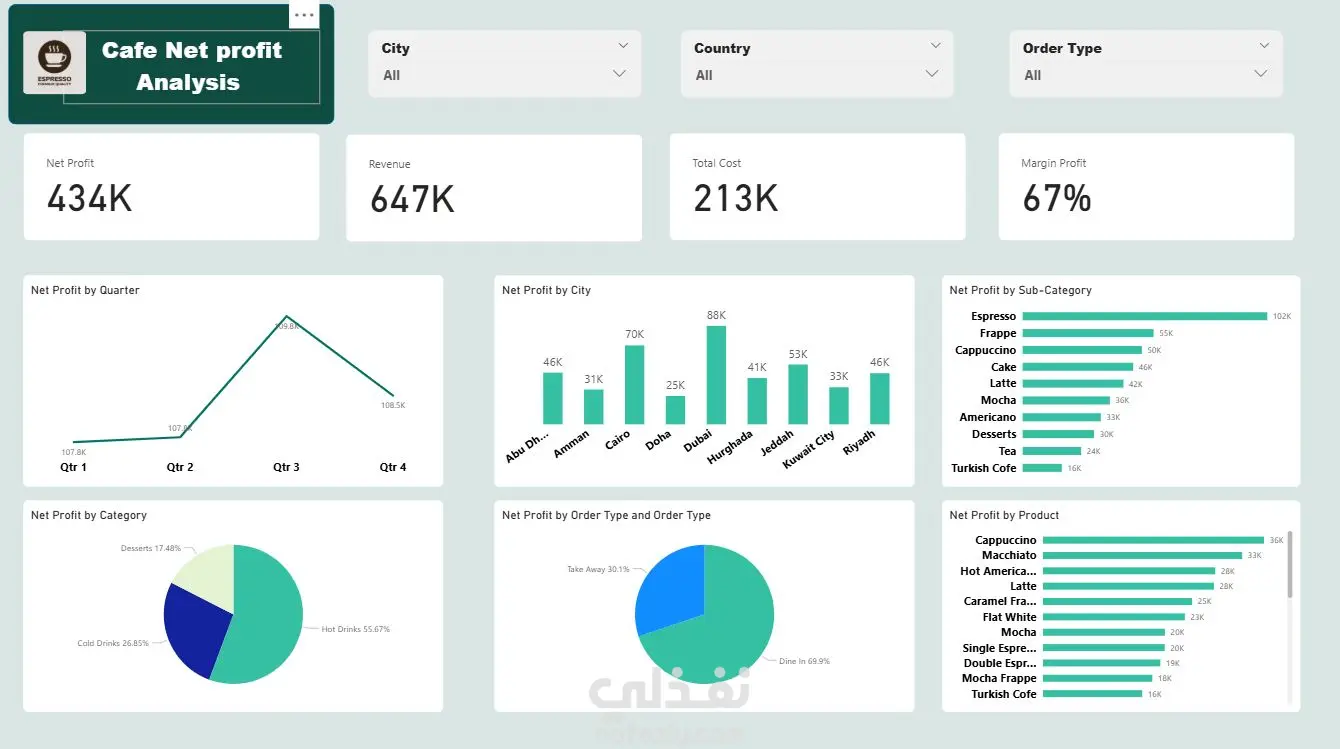
Task: Click the Qtr 3 peak data point
Action: coord(287,317)
